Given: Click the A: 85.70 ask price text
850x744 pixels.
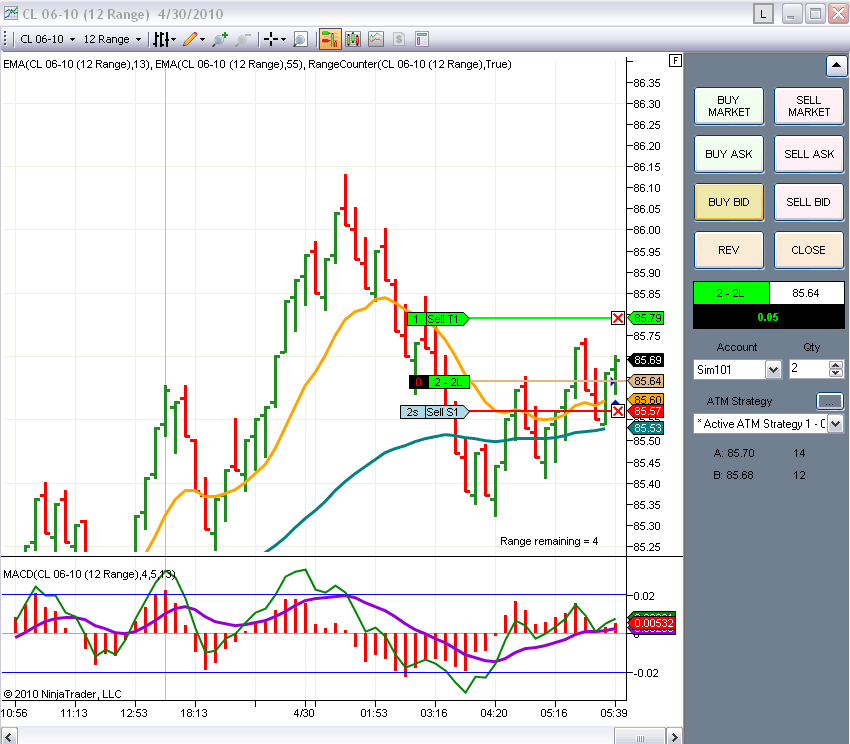Looking at the screenshot, I should pyautogui.click(x=734, y=453).
